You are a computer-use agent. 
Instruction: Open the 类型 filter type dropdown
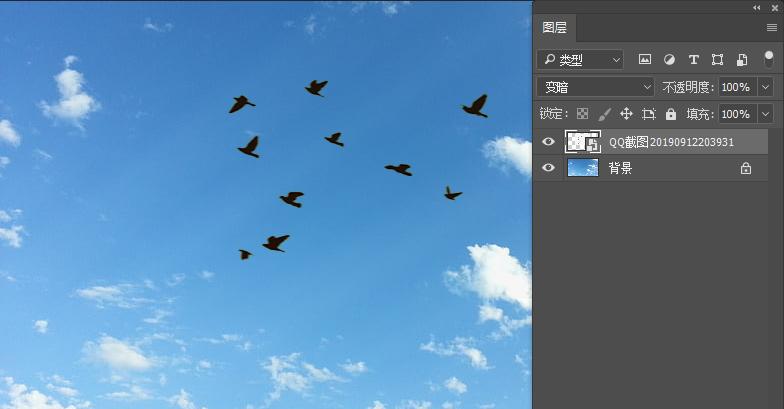(580, 60)
